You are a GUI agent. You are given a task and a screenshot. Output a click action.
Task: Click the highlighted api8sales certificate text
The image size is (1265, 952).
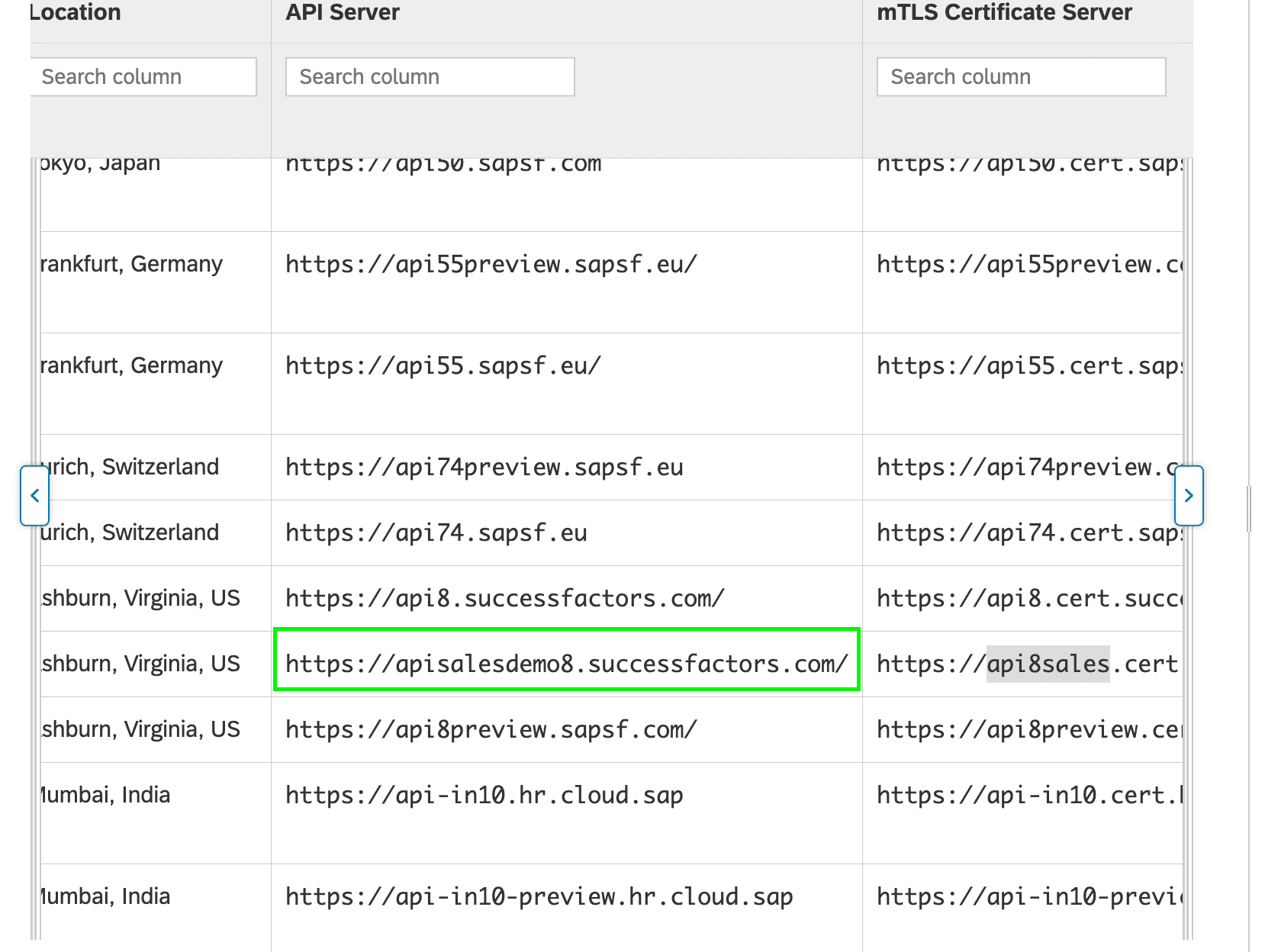pyautogui.click(x=1048, y=664)
